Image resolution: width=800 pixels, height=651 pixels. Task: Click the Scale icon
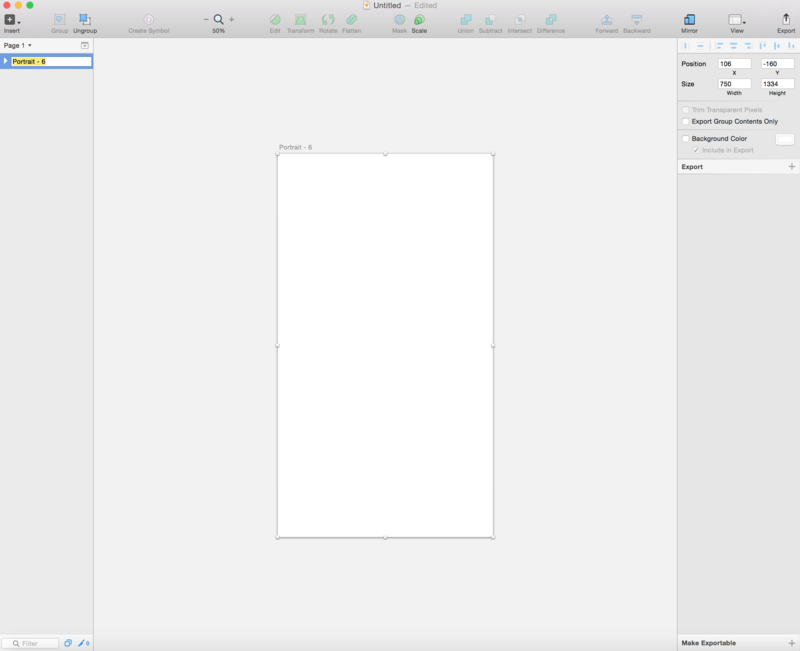coord(419,20)
